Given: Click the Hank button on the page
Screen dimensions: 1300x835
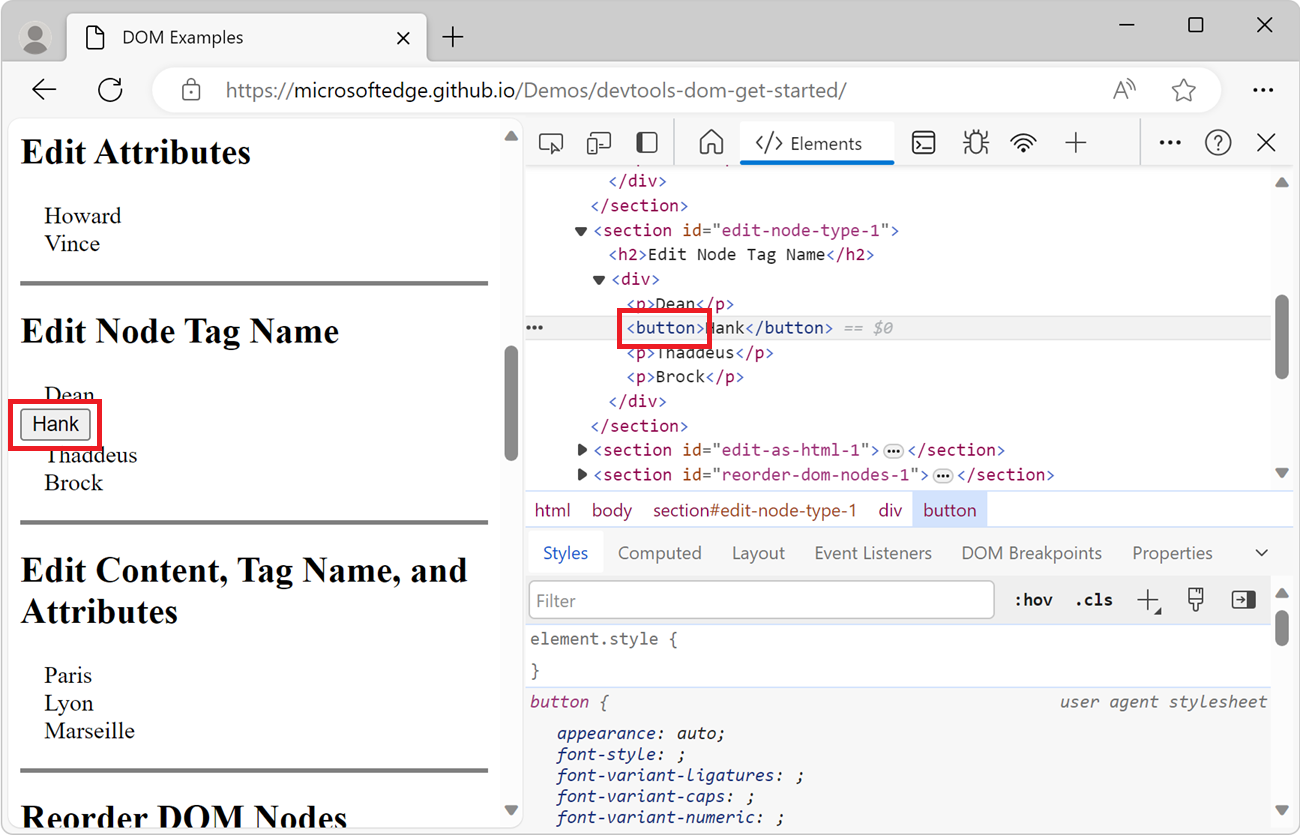Looking at the screenshot, I should coord(55,423).
